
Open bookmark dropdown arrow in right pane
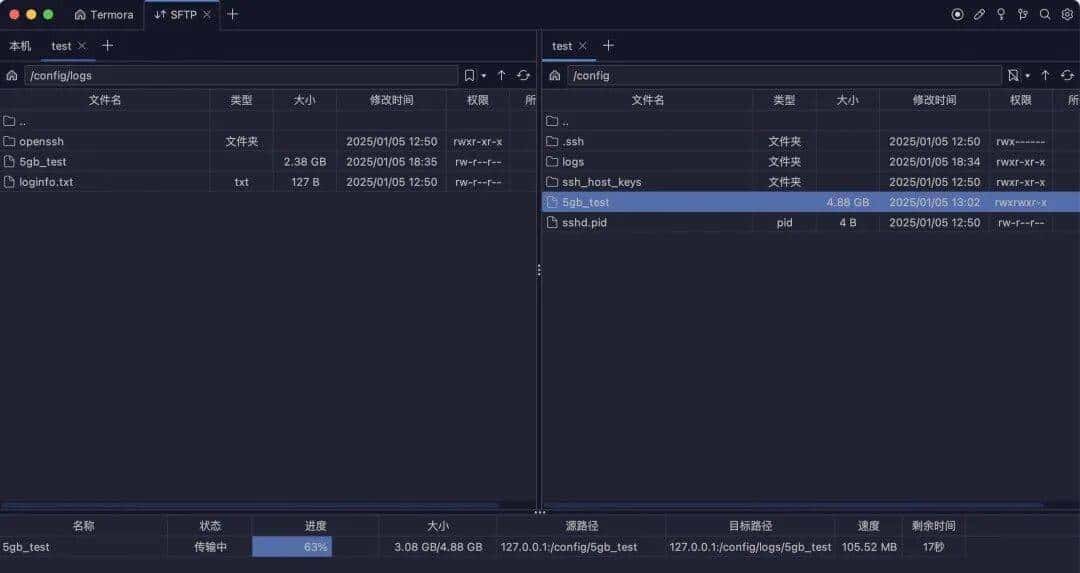pos(1027,76)
